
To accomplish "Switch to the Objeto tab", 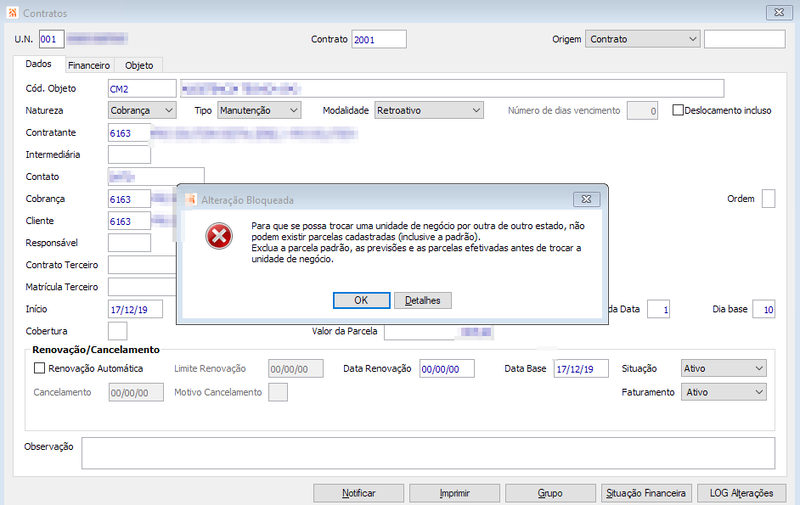I will click(x=139, y=65).
